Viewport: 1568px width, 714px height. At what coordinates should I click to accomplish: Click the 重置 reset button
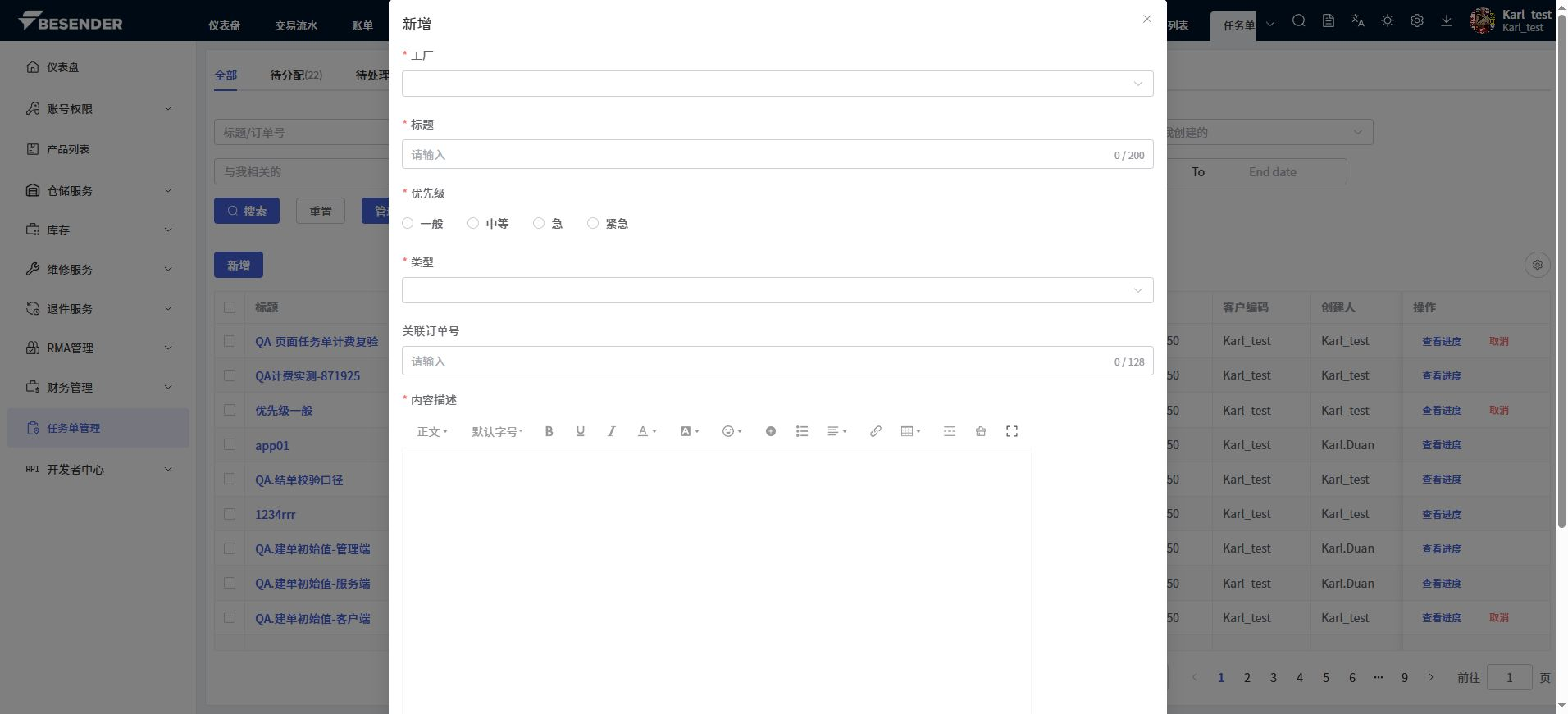321,211
